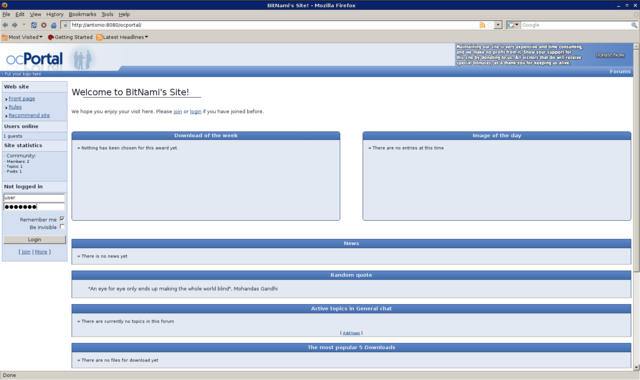Open the address bar history dropdown
This screenshot has width=640, height=380.
[x=498, y=25]
